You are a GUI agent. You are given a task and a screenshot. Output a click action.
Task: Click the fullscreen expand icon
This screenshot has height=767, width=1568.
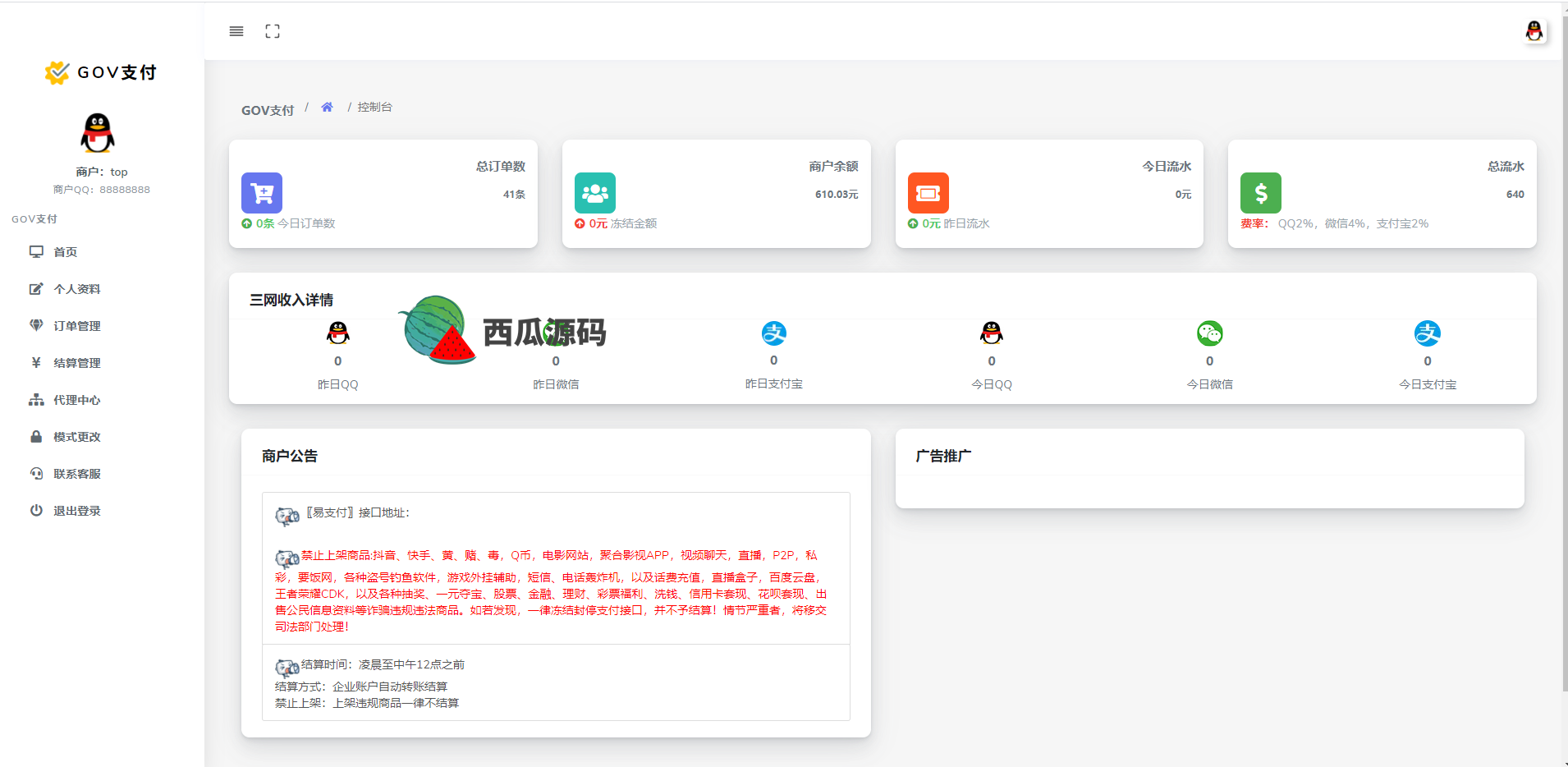tap(273, 31)
